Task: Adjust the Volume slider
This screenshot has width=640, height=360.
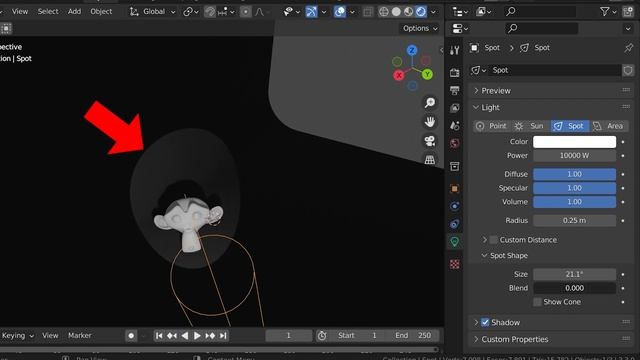Action: tap(574, 202)
